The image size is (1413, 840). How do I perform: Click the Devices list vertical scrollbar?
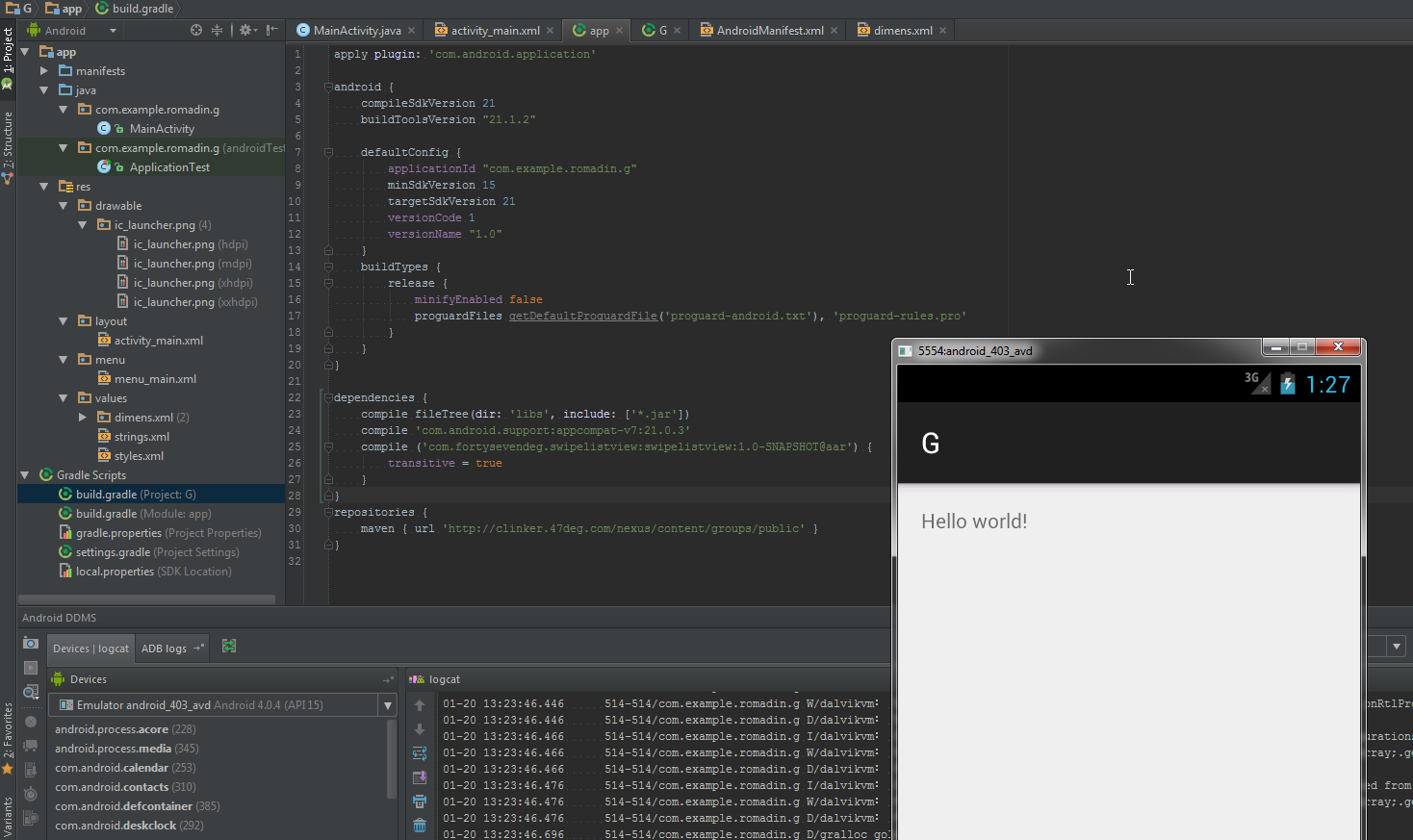point(392,760)
